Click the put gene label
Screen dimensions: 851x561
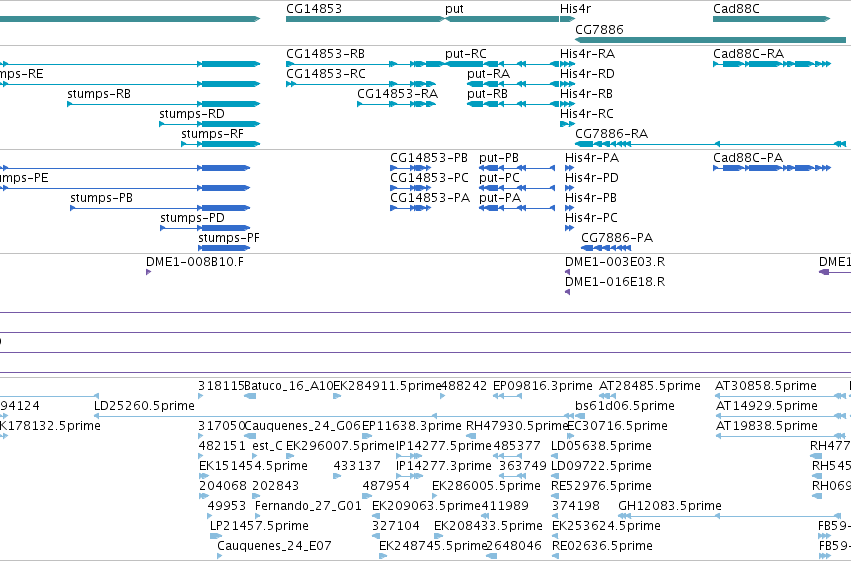tap(454, 9)
